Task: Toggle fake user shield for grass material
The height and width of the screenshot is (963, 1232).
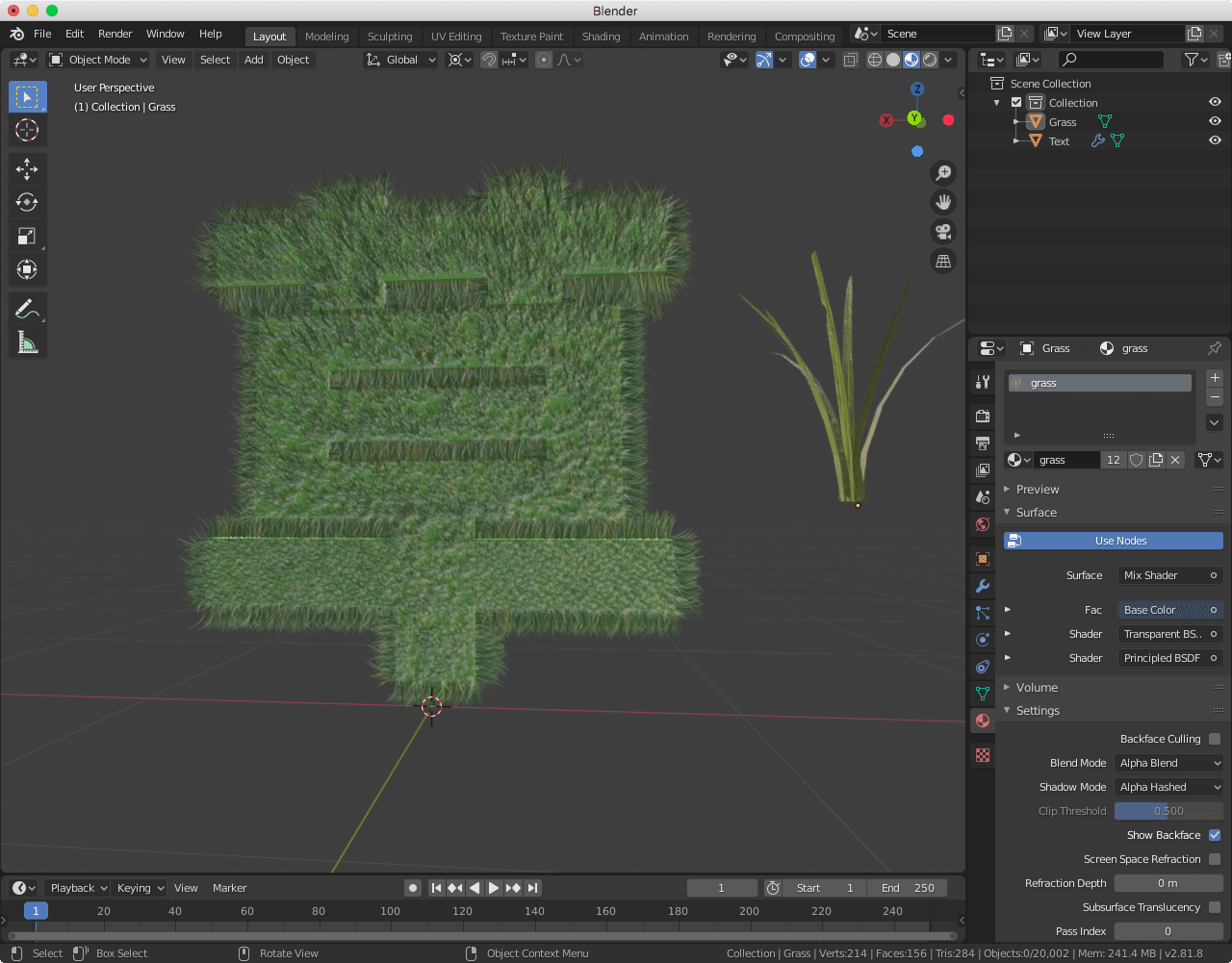Action: (1137, 460)
